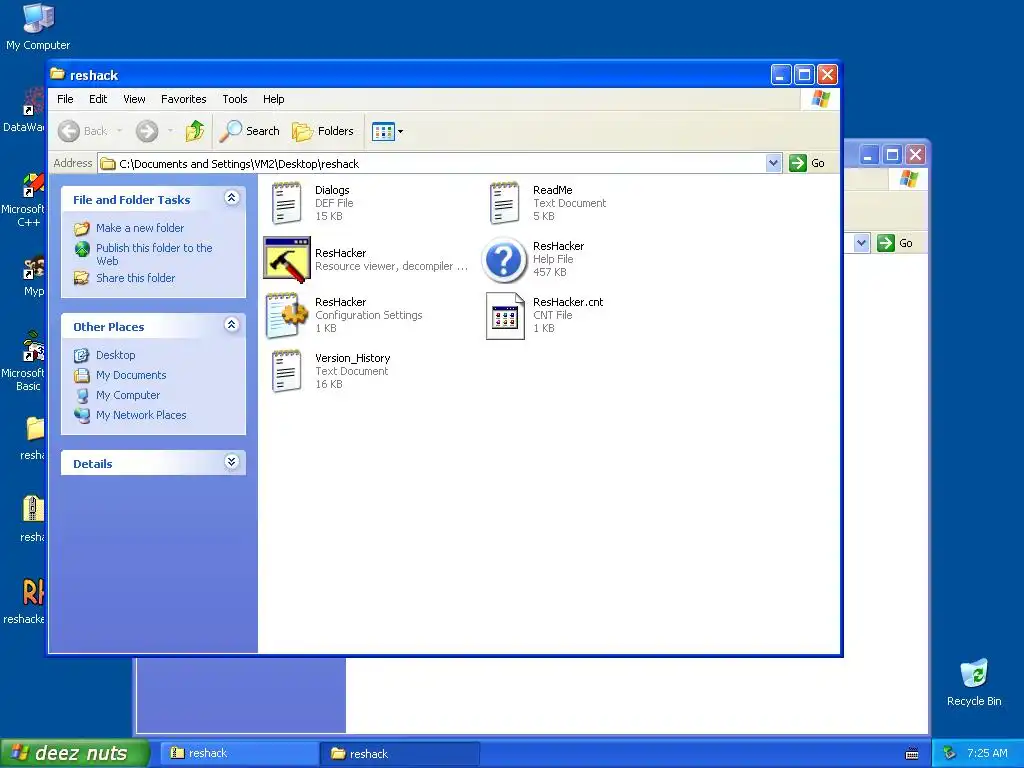Image resolution: width=1024 pixels, height=768 pixels.
Task: Click the Forward arrow button
Action: (147, 131)
